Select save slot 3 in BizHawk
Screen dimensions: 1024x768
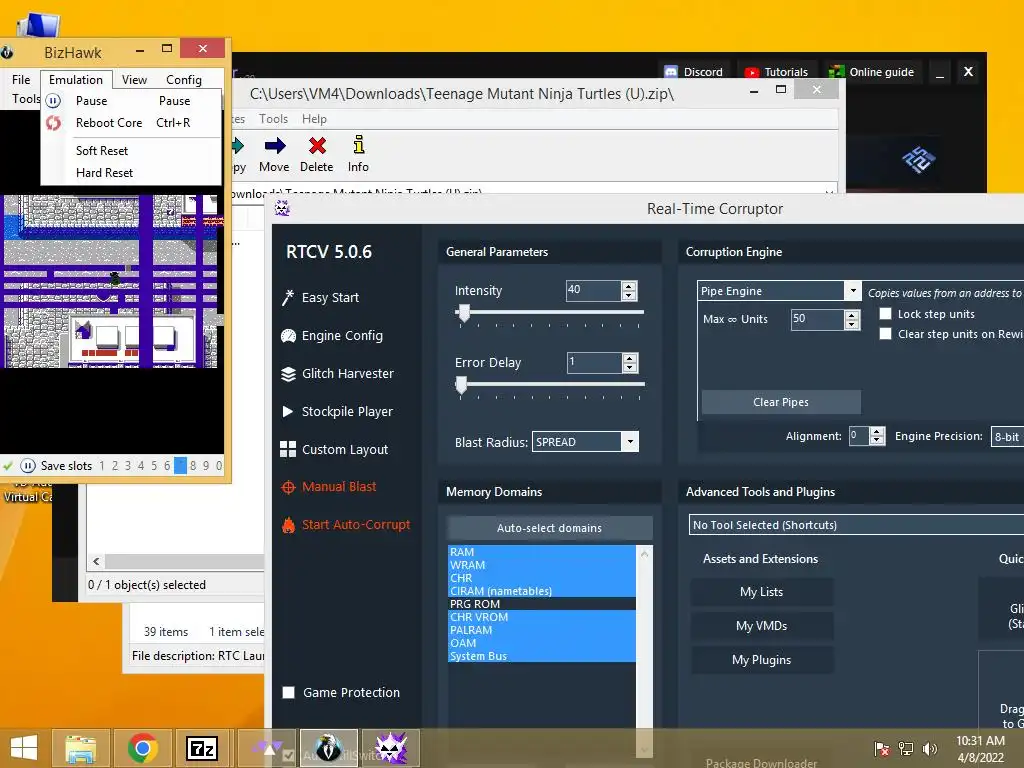128,466
